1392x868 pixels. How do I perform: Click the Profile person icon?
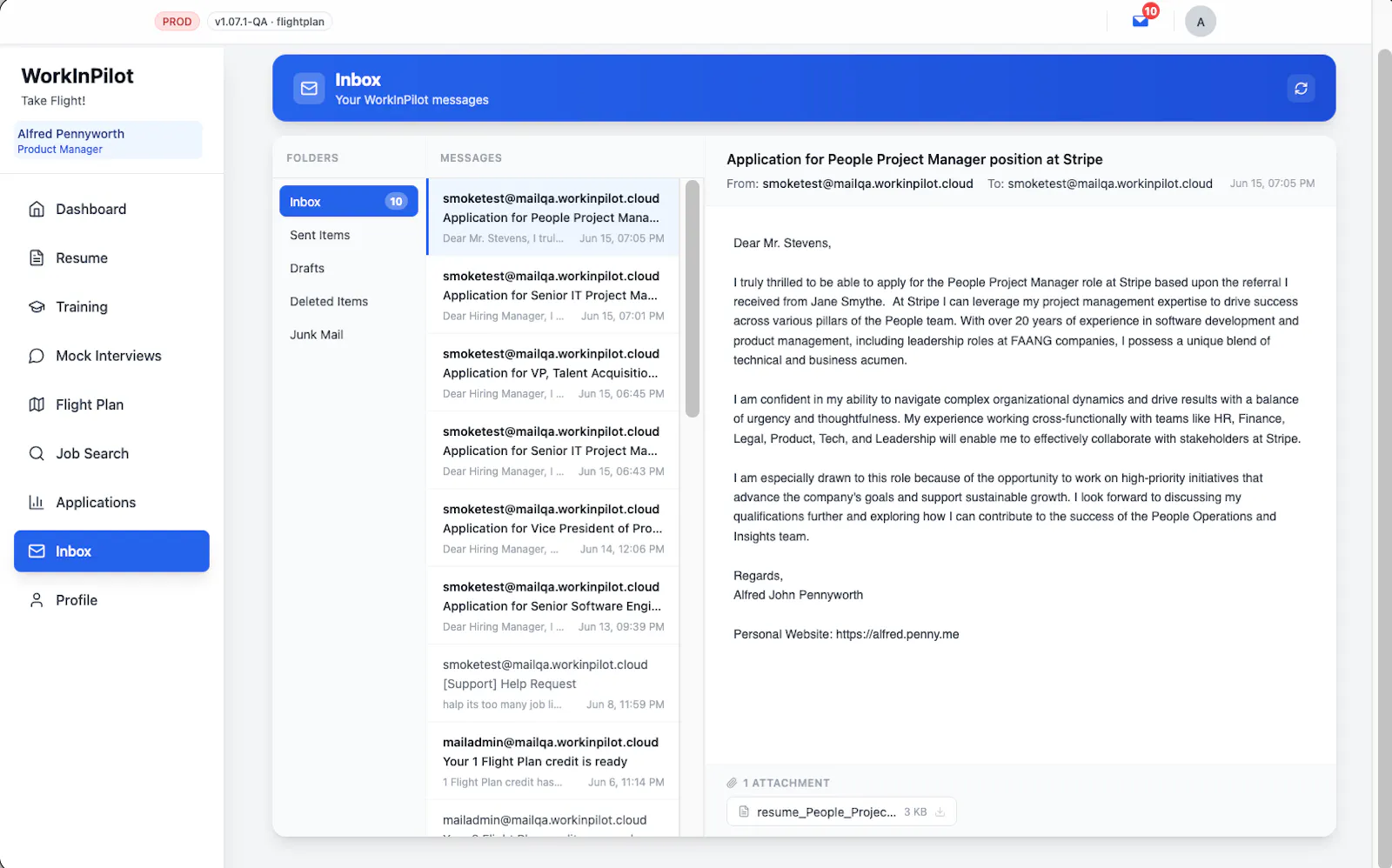coord(37,600)
